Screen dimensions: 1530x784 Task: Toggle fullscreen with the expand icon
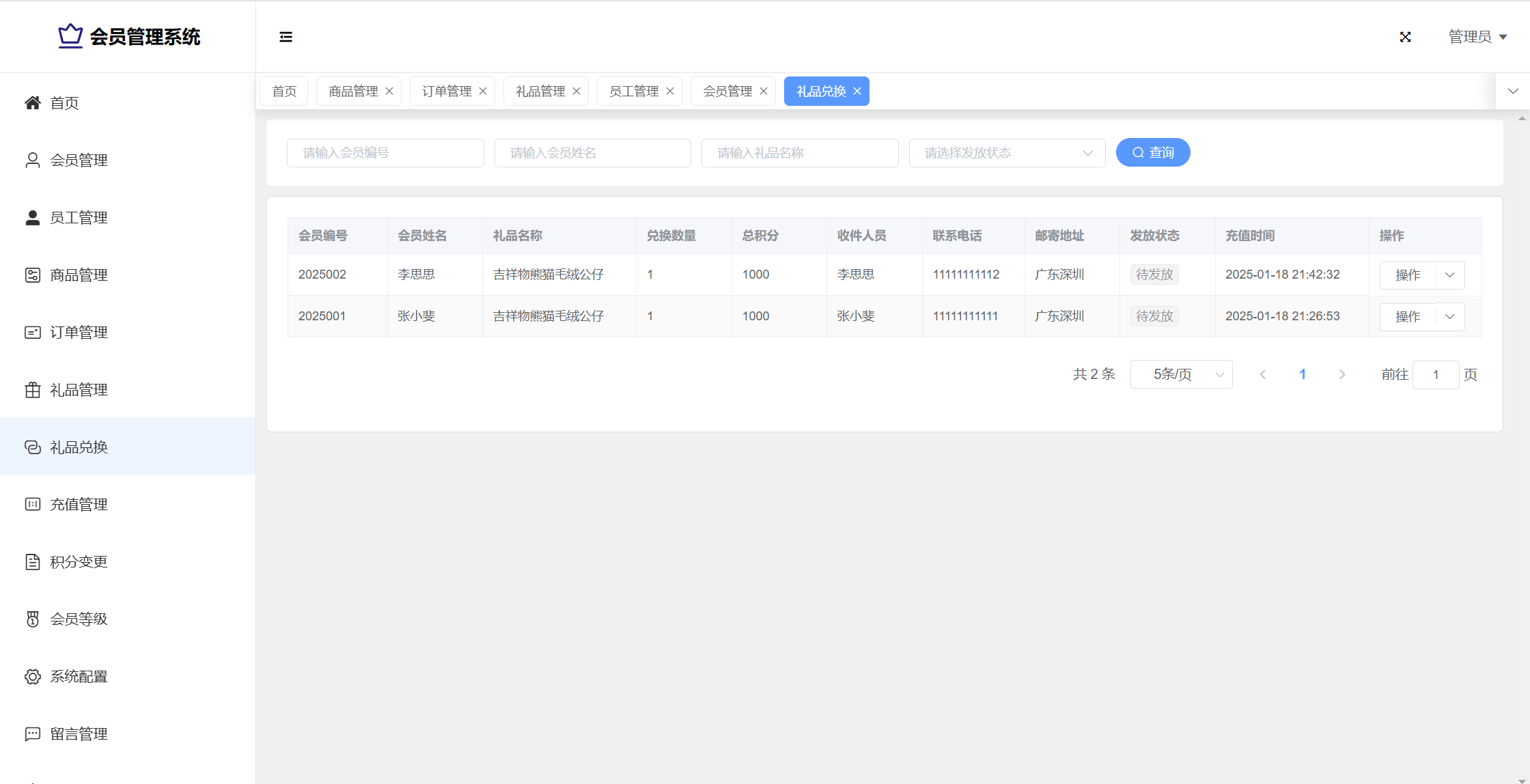point(1405,37)
